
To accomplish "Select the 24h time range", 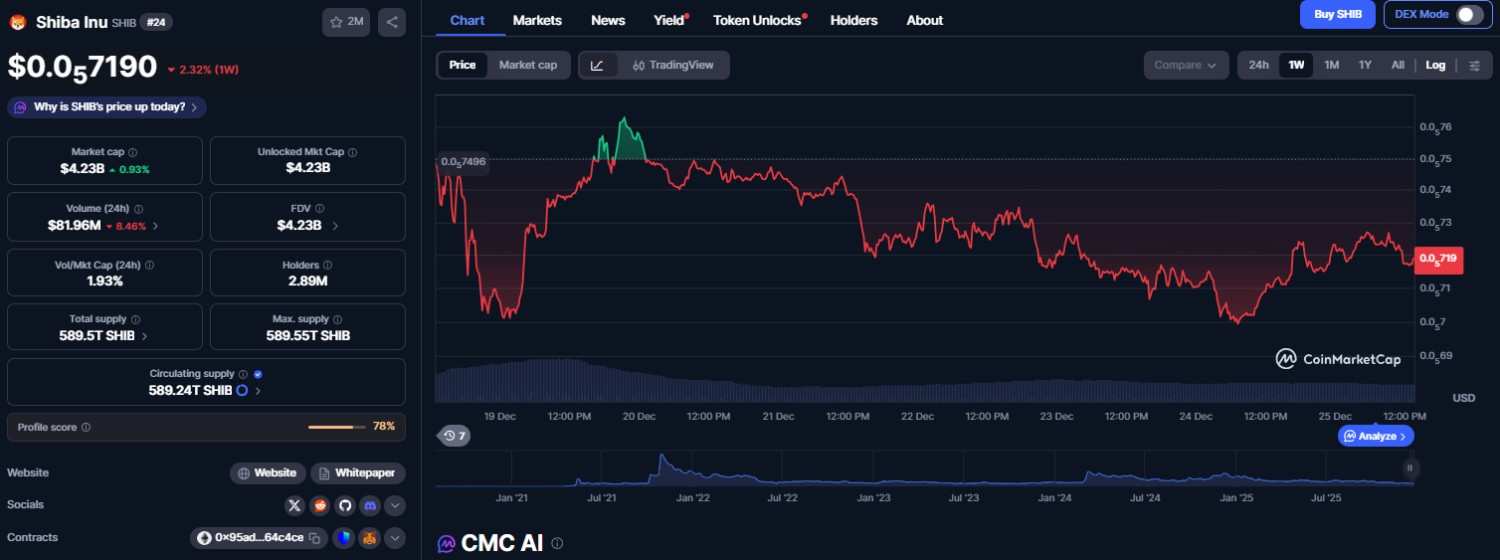I will point(1259,65).
